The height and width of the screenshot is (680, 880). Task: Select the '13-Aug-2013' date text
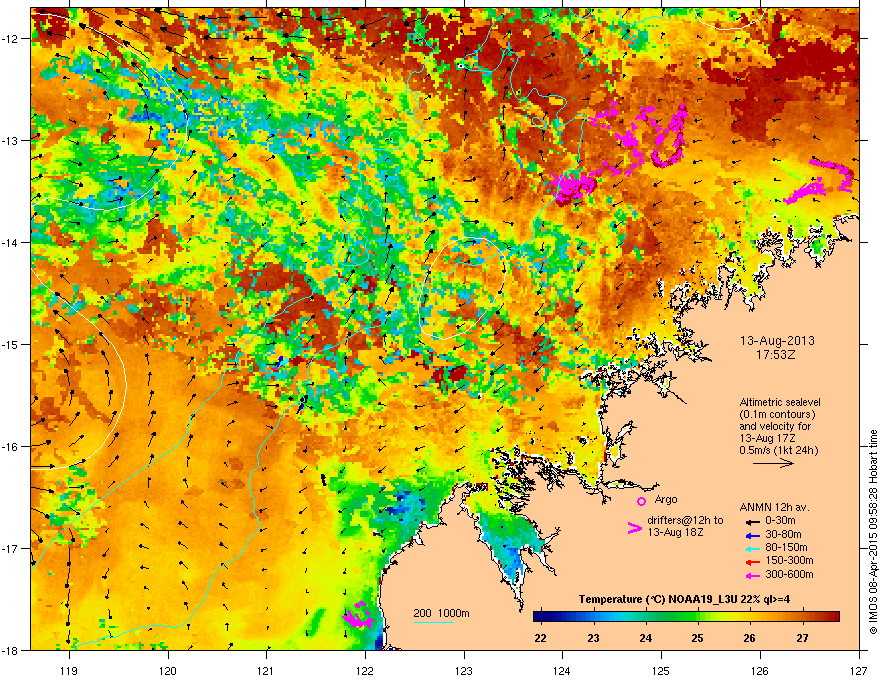(x=777, y=341)
